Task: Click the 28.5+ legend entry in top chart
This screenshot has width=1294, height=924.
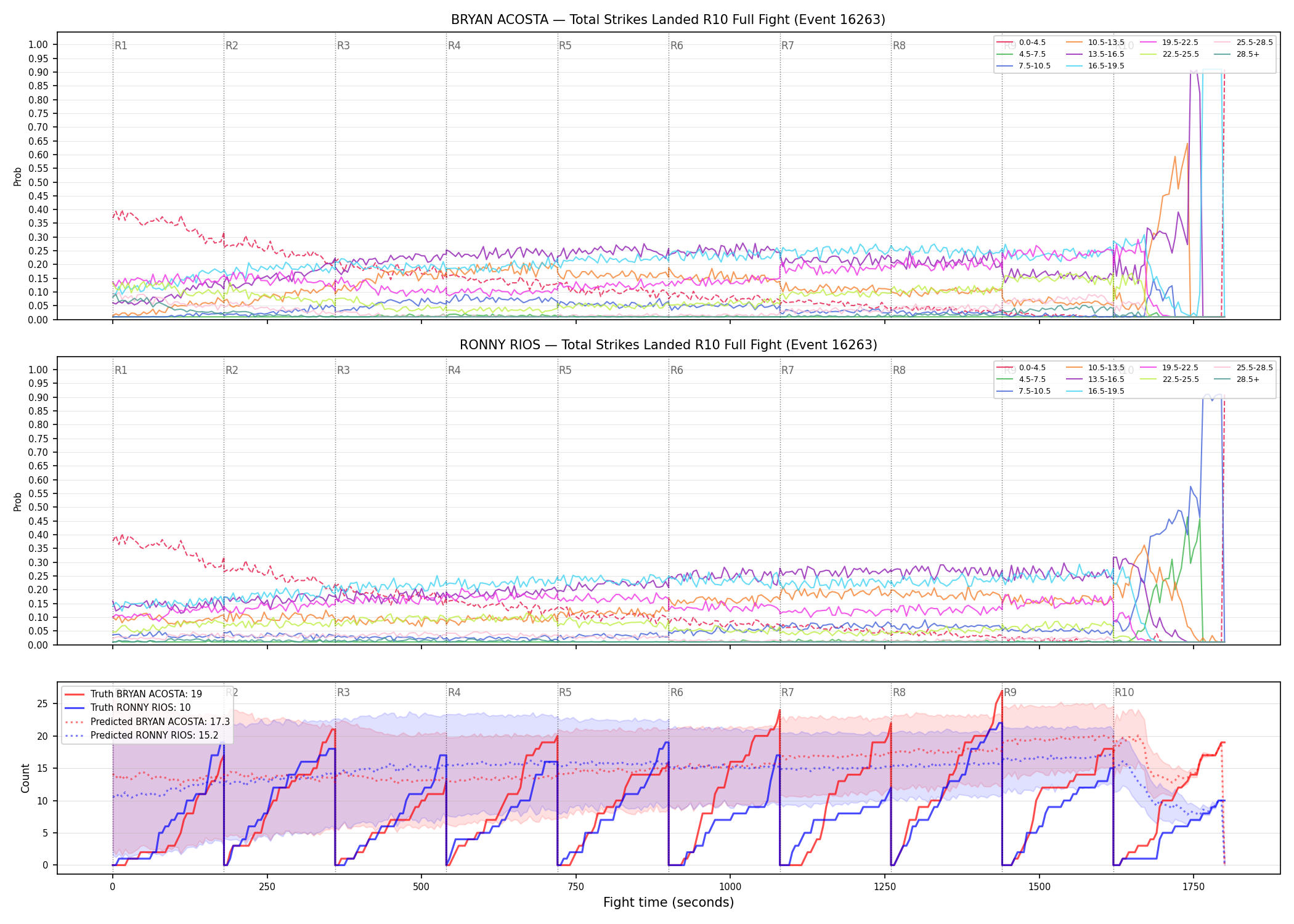Action: pos(1237,54)
